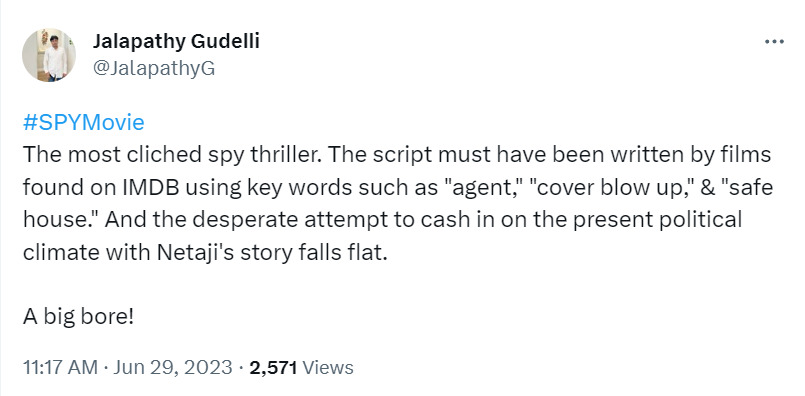The width and height of the screenshot is (805, 396).
Task: Click the 2,571 view count number
Action: point(273,368)
